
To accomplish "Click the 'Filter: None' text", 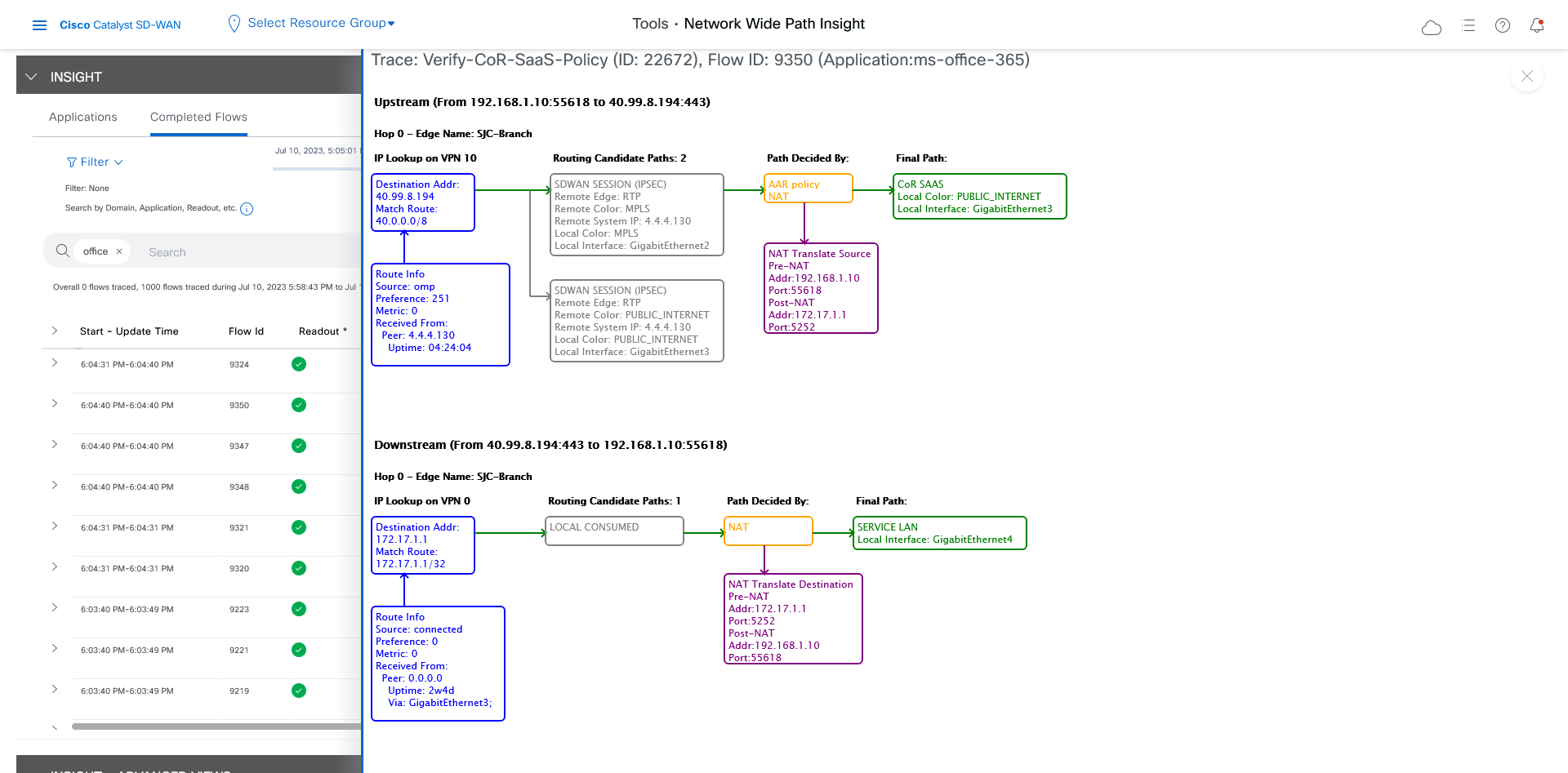I will coord(87,189).
